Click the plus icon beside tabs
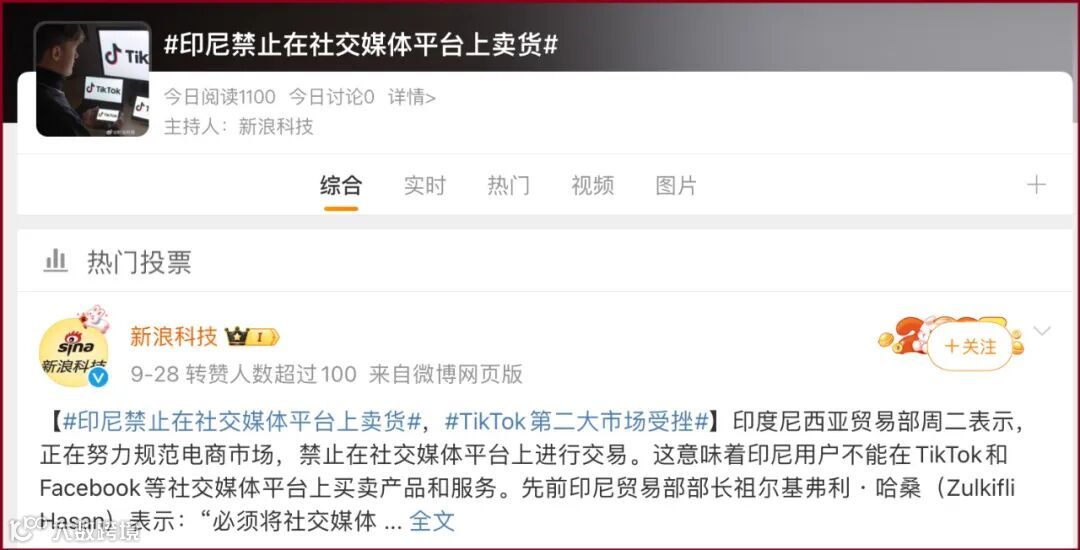1080x550 pixels. (1036, 184)
